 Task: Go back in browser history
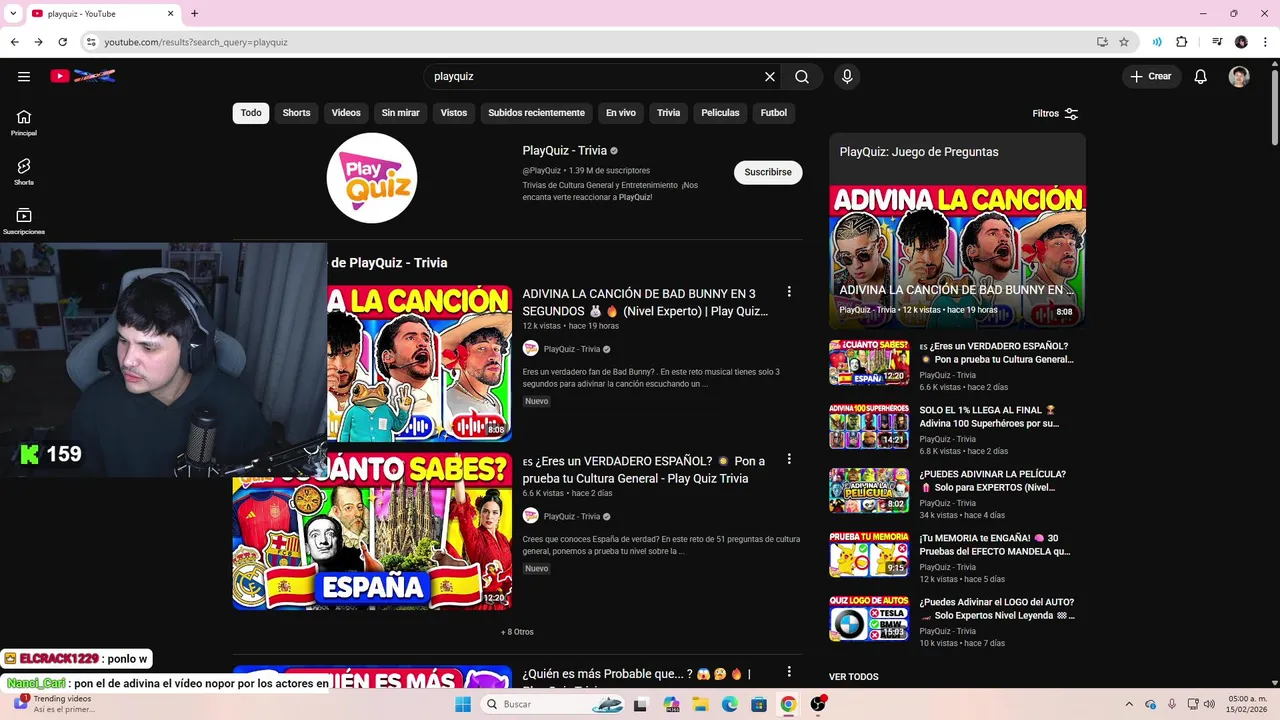click(14, 42)
